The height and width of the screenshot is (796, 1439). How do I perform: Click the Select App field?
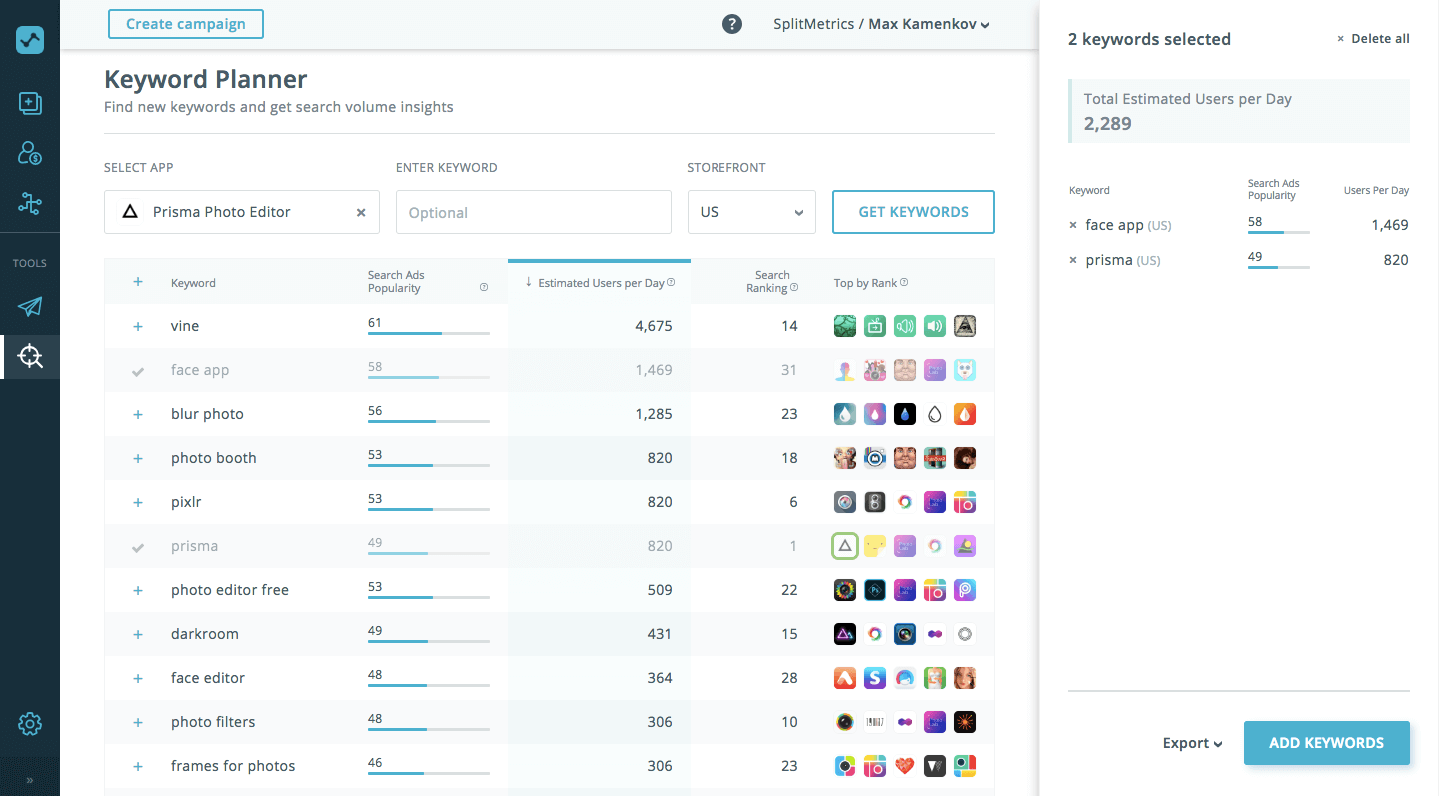[x=242, y=212]
